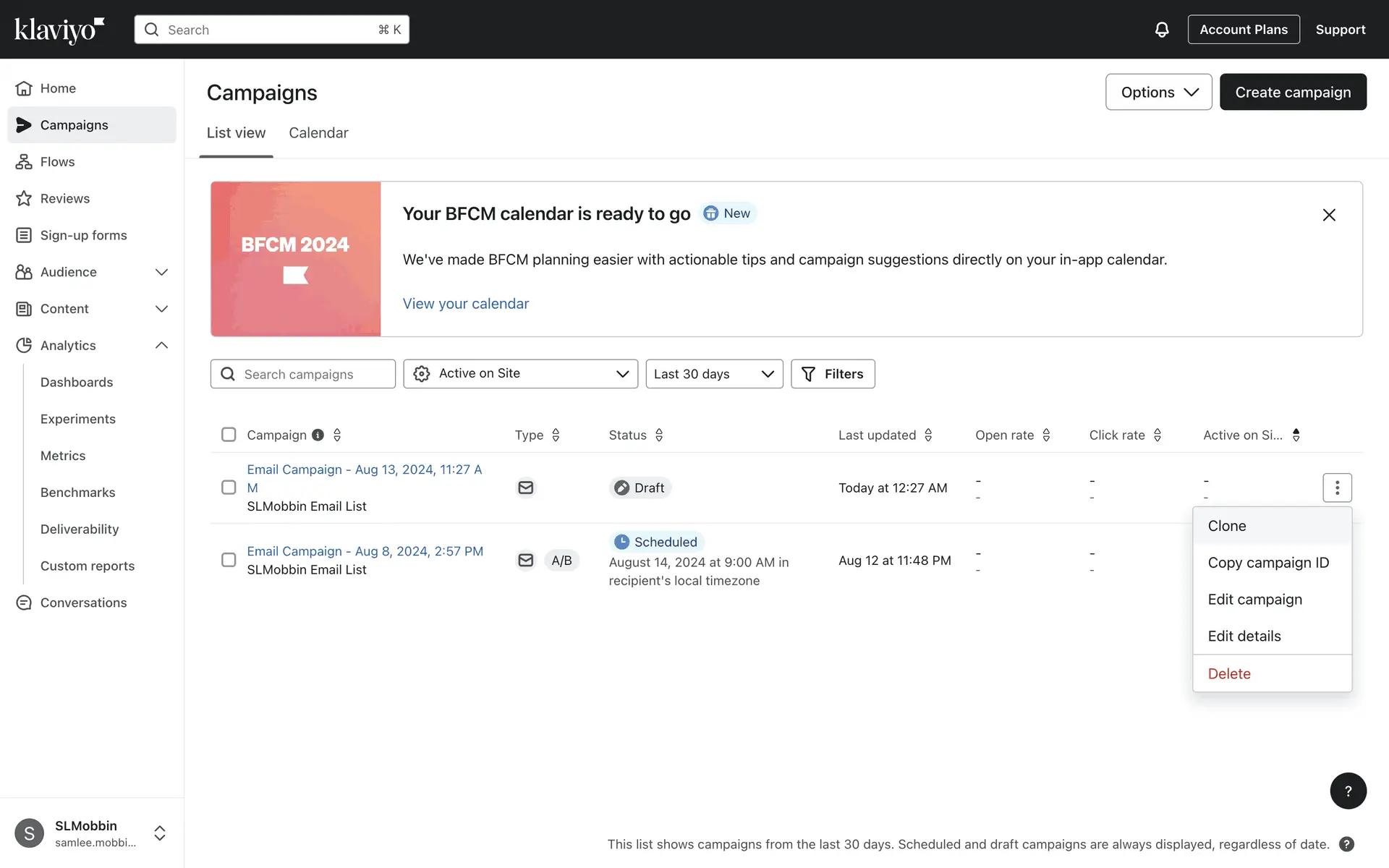The image size is (1389, 868).
Task: Sort by Status column arrows
Action: [659, 435]
